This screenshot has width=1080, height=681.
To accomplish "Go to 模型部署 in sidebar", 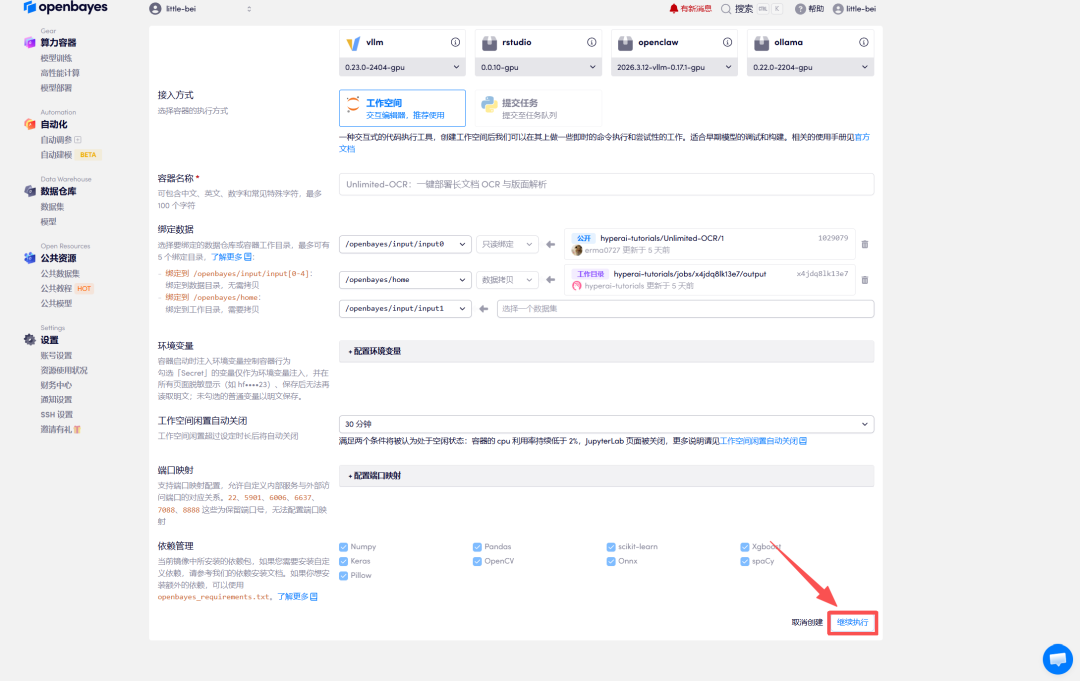I will [x=56, y=88].
